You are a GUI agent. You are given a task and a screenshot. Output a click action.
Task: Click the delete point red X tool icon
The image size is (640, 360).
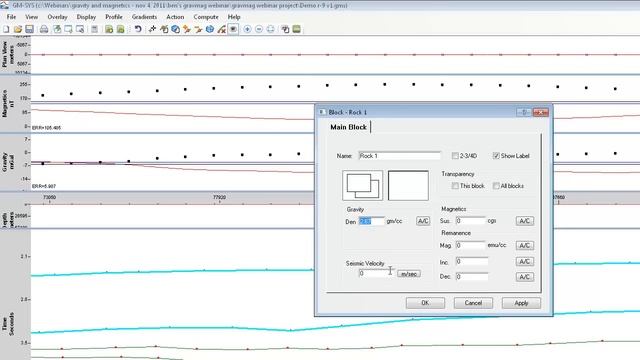[x=221, y=29]
